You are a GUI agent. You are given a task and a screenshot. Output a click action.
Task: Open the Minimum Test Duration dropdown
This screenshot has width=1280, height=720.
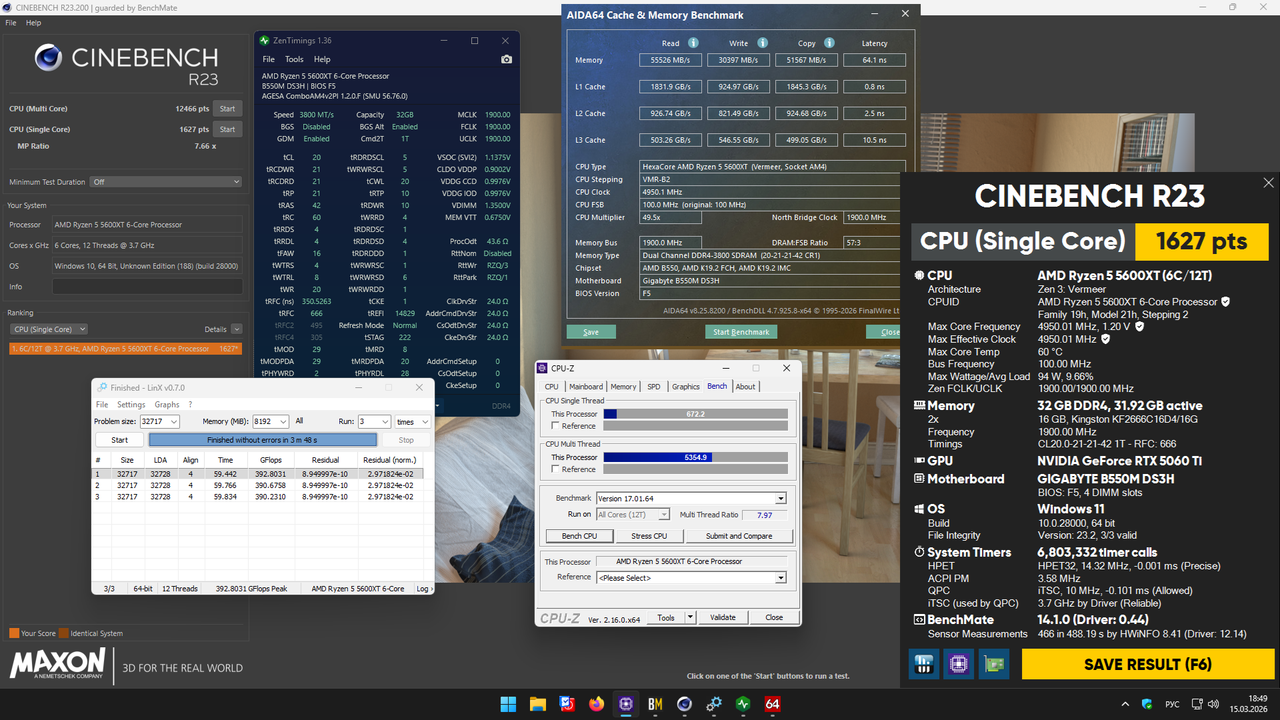tap(165, 182)
